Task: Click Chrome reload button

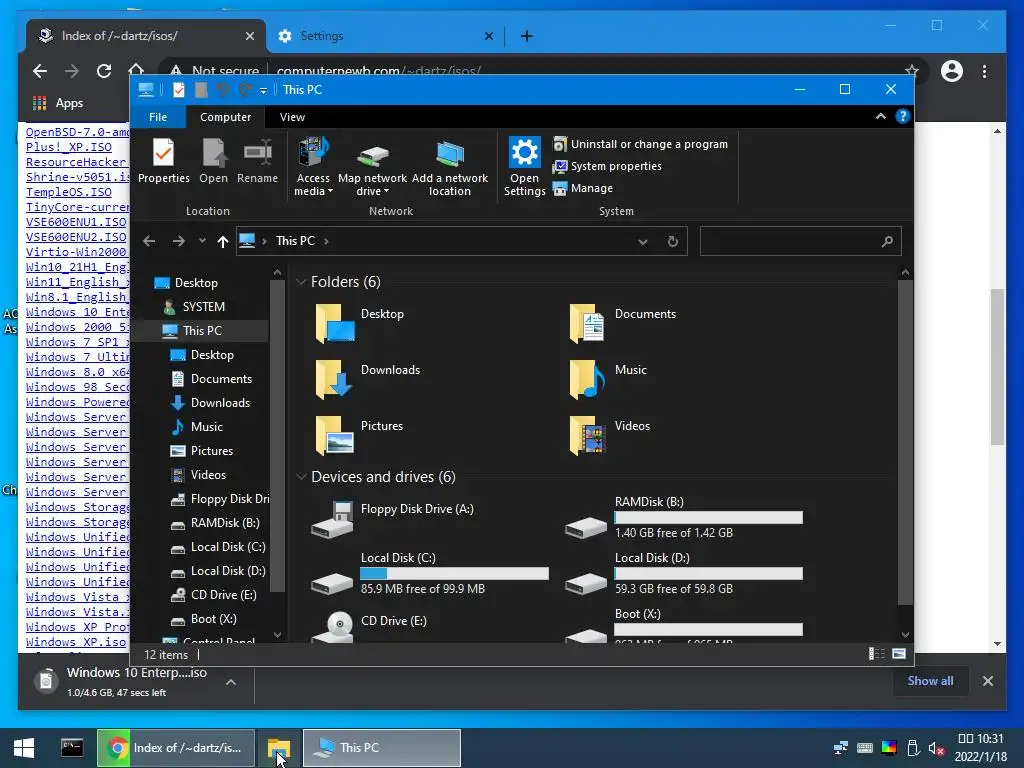Action: click(x=104, y=71)
